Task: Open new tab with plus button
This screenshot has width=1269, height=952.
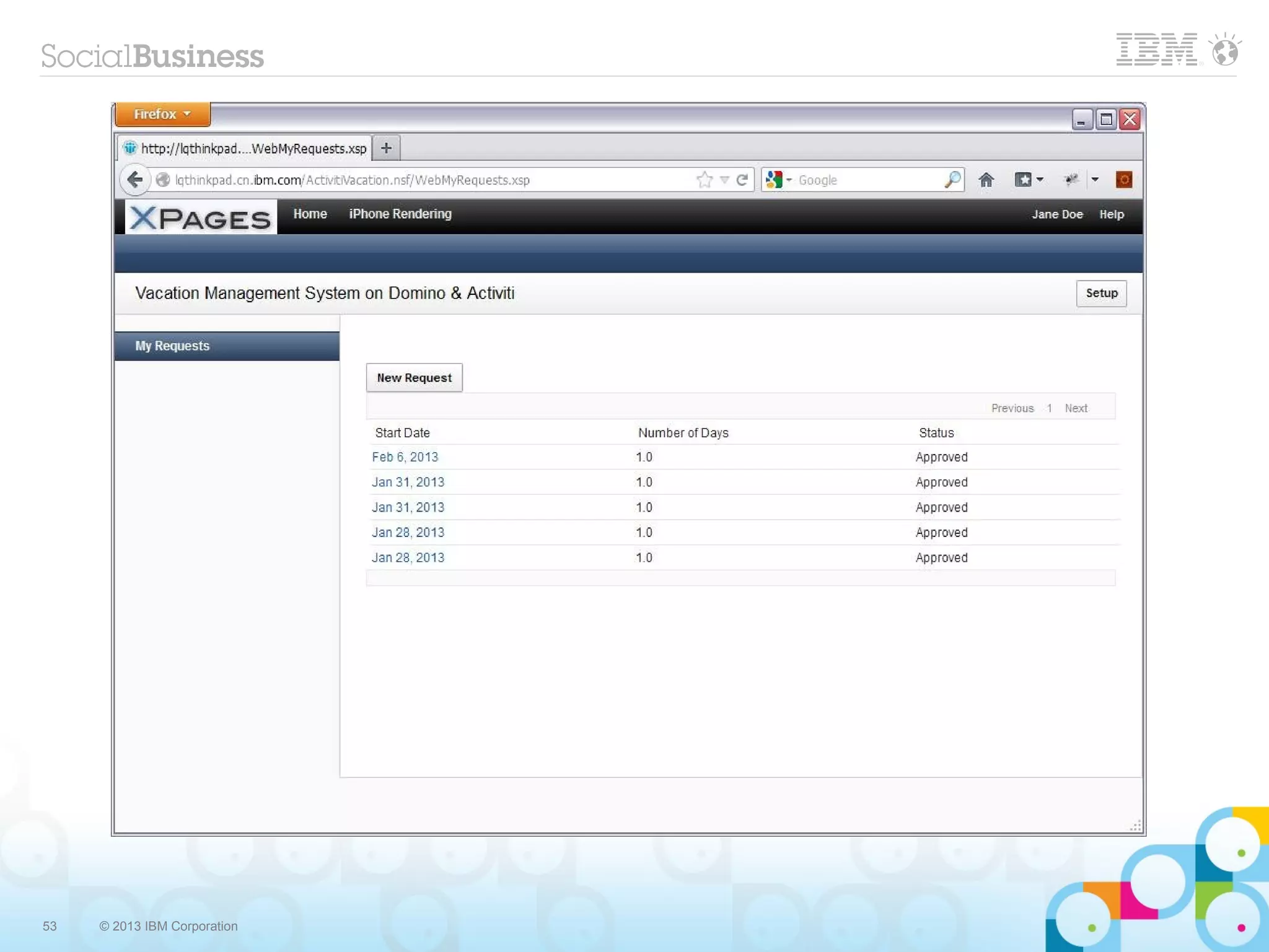Action: tap(386, 149)
